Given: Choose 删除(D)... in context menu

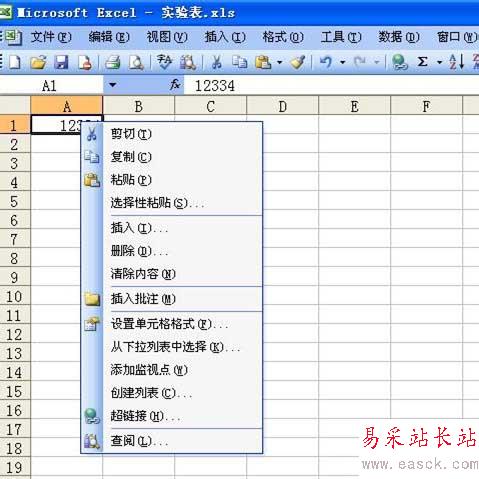Looking at the screenshot, I should click(x=172, y=251).
